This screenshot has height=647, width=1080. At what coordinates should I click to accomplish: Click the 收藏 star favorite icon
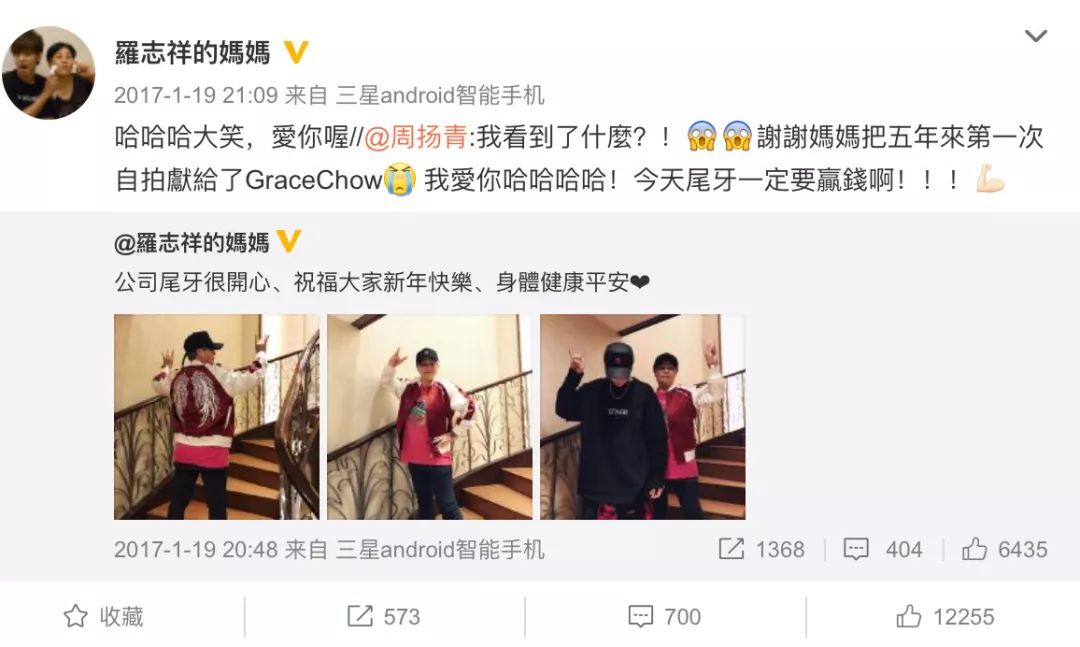click(75, 616)
